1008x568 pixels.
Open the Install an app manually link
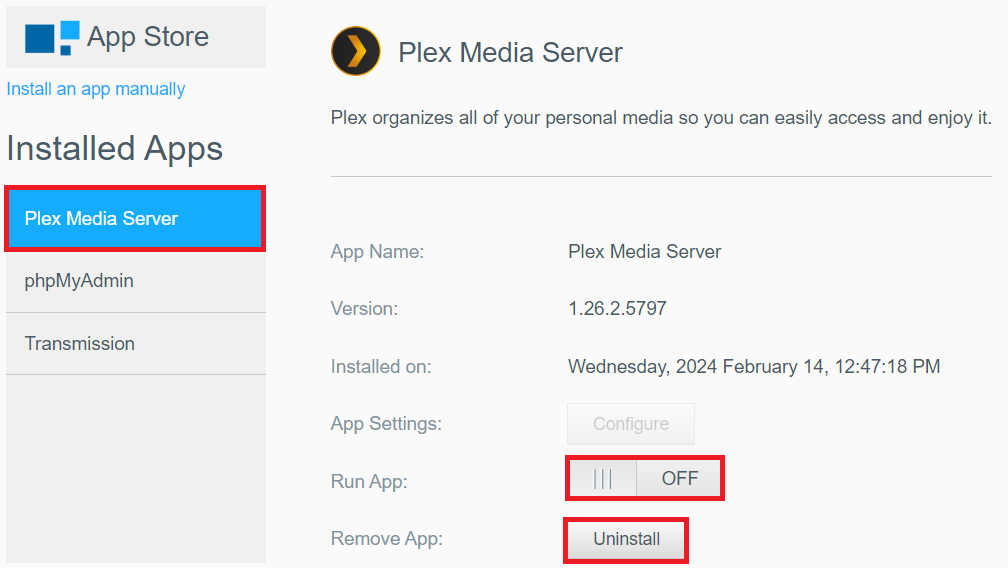[x=96, y=89]
